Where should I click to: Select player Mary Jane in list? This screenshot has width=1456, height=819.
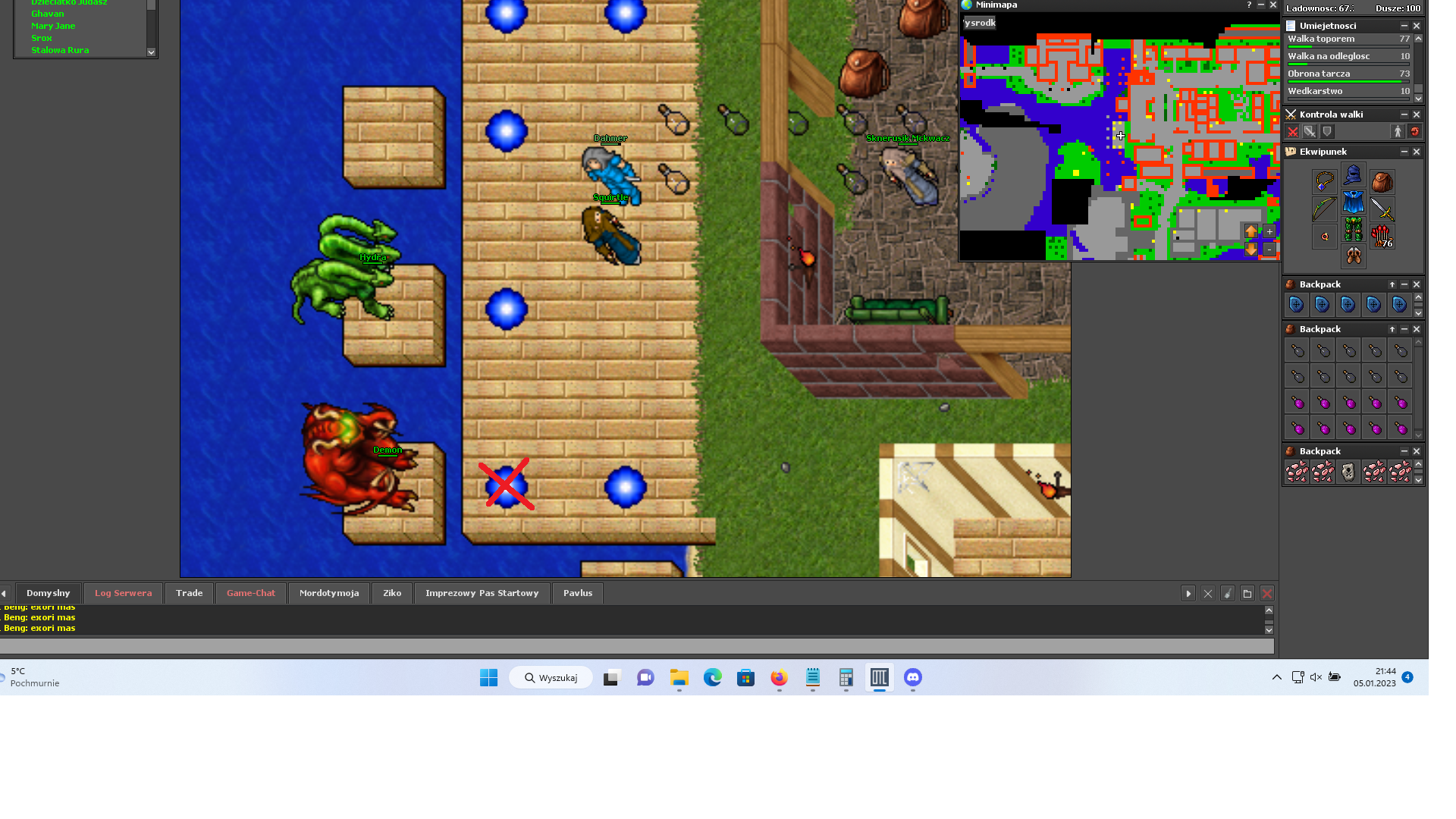pyautogui.click(x=53, y=26)
